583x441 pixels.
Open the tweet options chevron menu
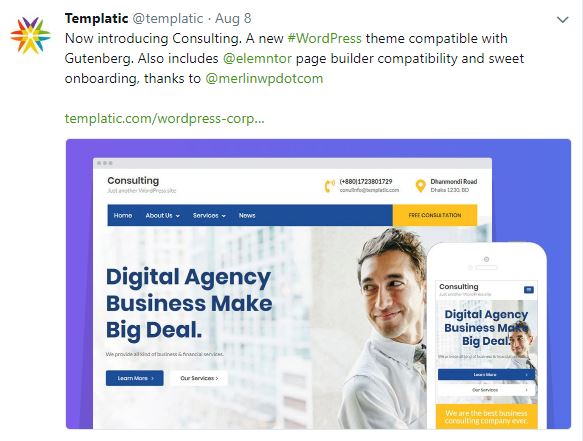tap(563, 20)
